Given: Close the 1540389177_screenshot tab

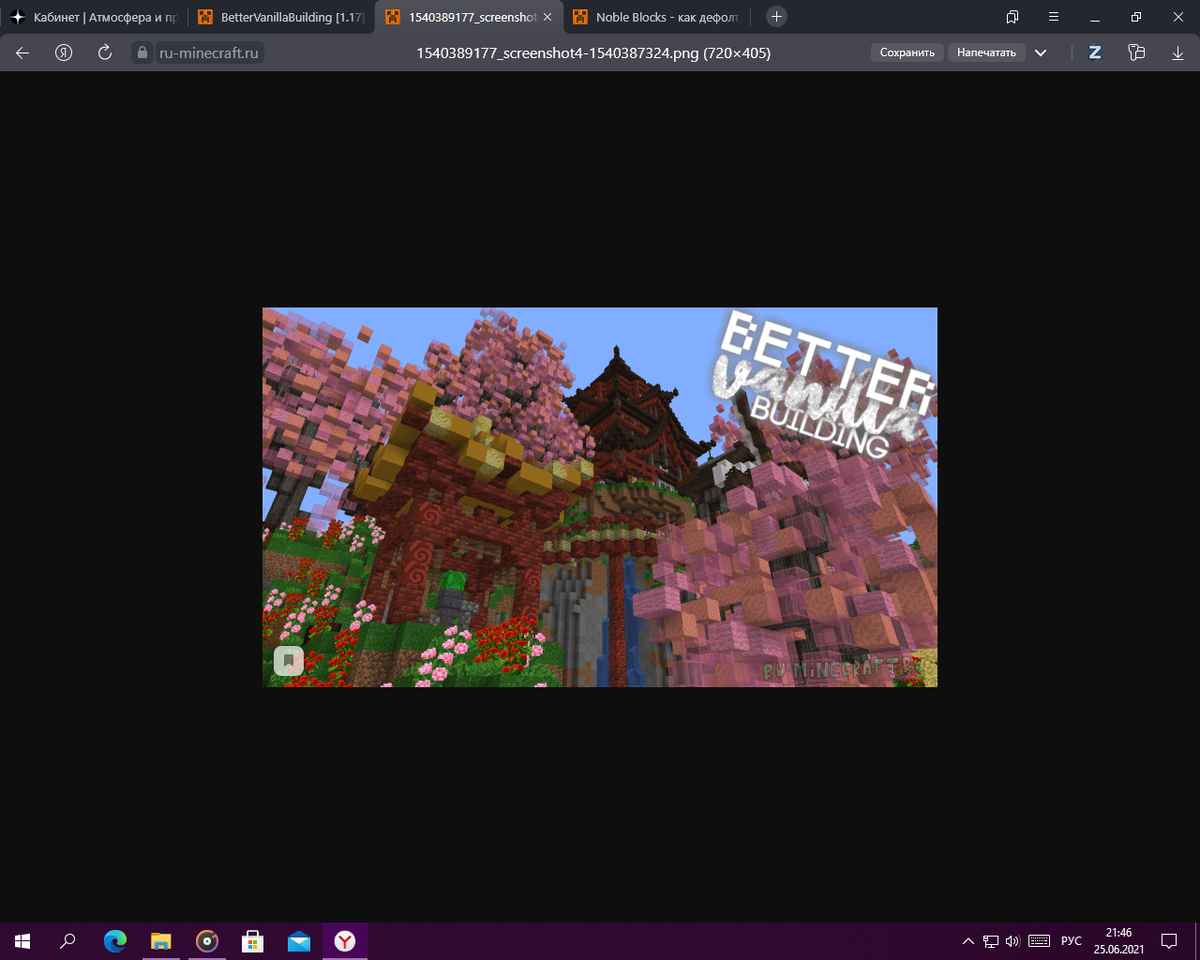Looking at the screenshot, I should [x=547, y=17].
